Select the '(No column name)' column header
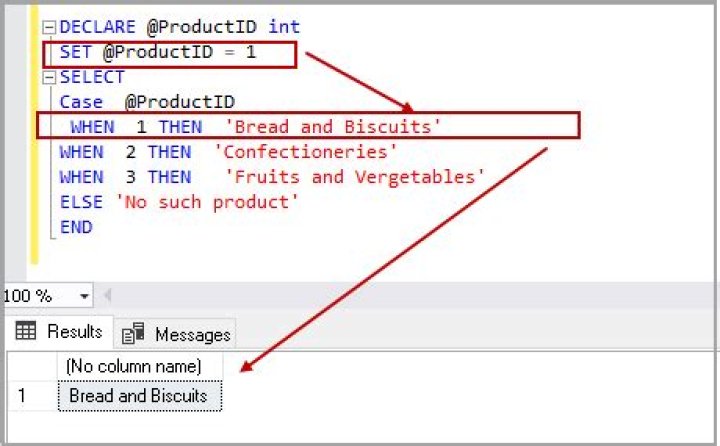Image resolution: width=720 pixels, height=446 pixels. (x=133, y=366)
